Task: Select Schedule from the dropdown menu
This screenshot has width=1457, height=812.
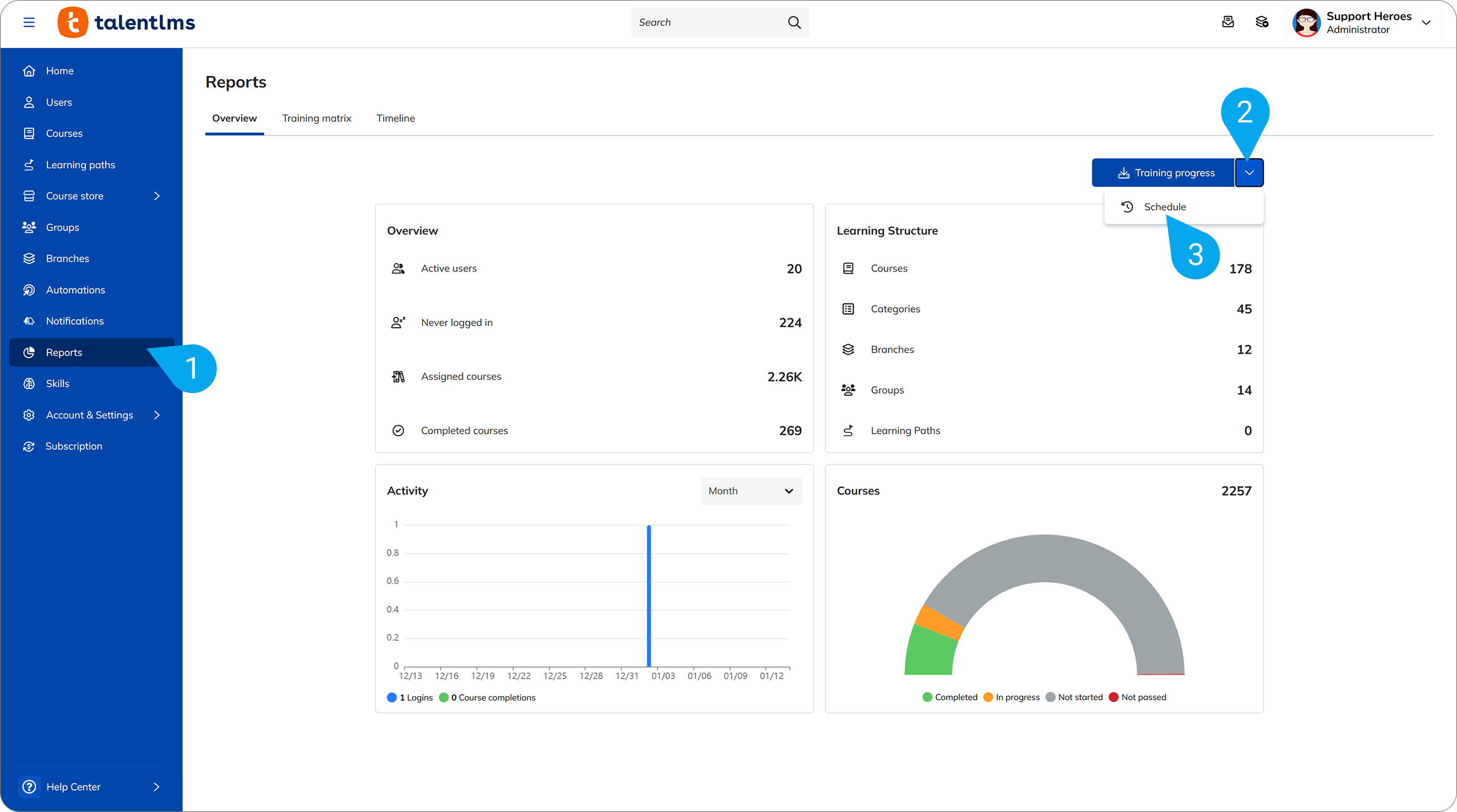Action: [x=1165, y=206]
